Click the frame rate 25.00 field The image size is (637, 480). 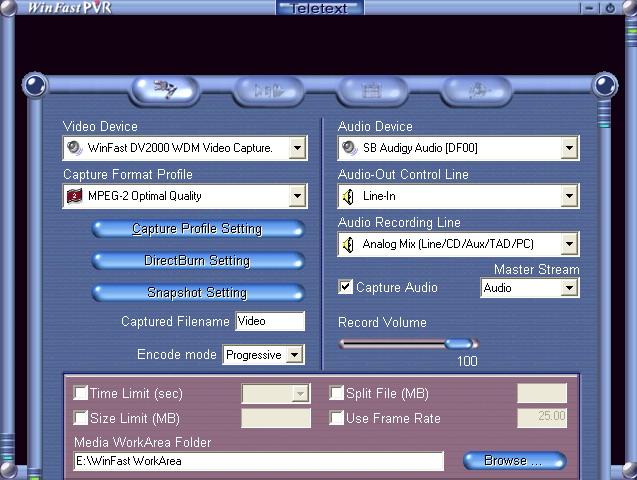click(542, 418)
